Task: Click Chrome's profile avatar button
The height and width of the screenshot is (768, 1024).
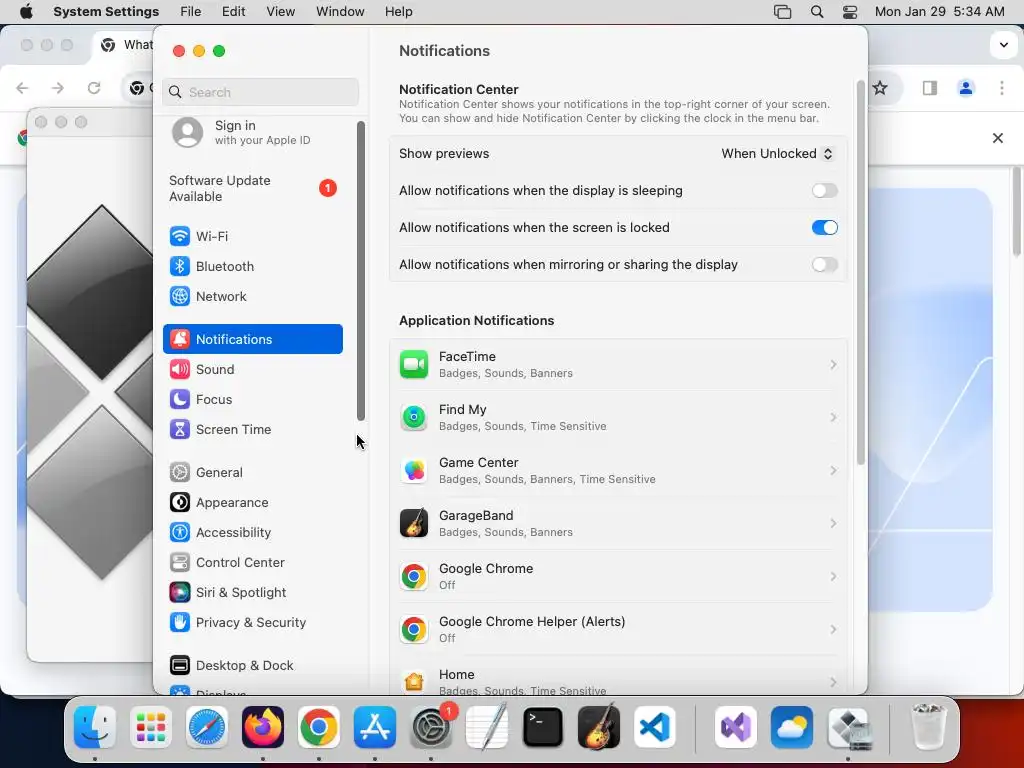Action: click(x=966, y=88)
